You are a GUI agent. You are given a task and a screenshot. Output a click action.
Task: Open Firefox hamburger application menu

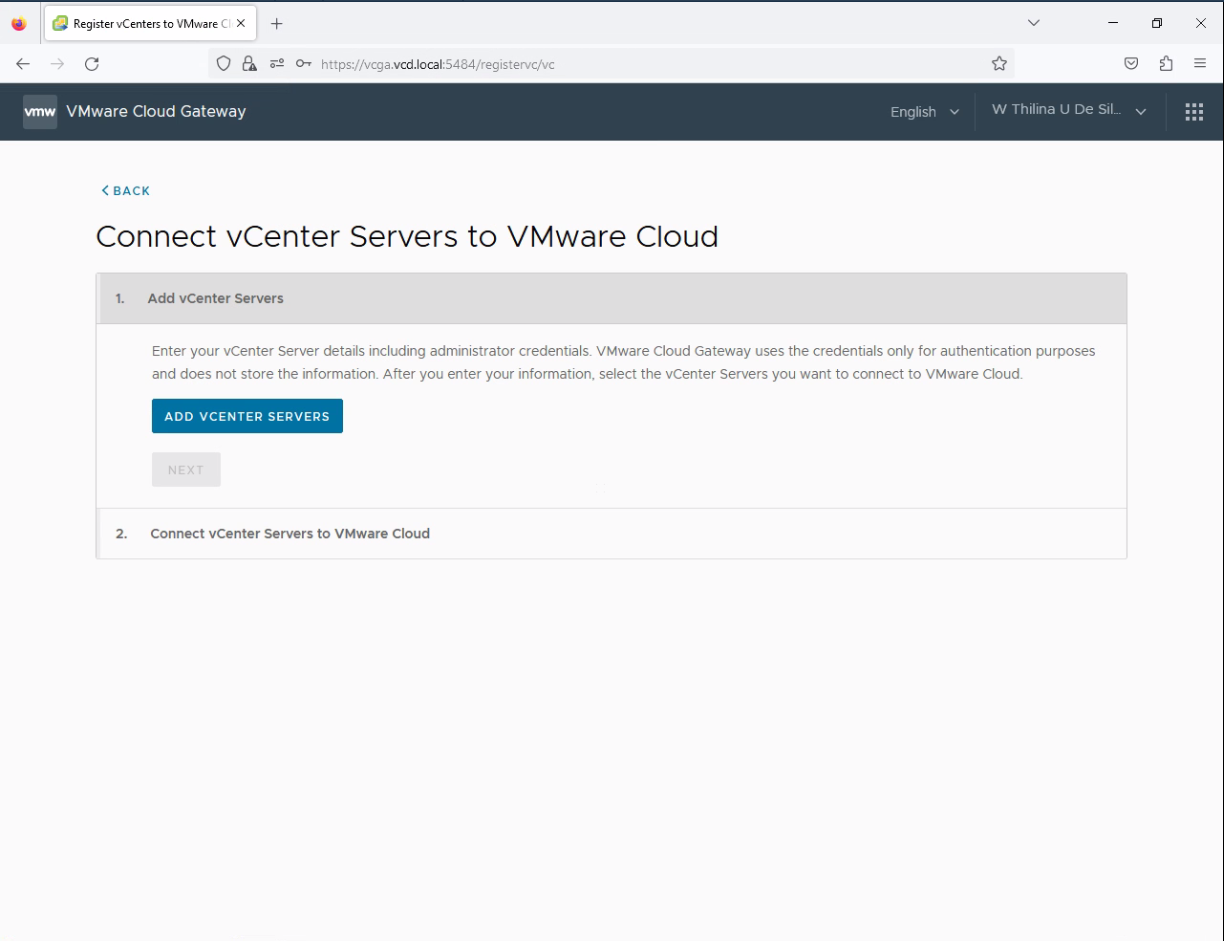[1200, 64]
